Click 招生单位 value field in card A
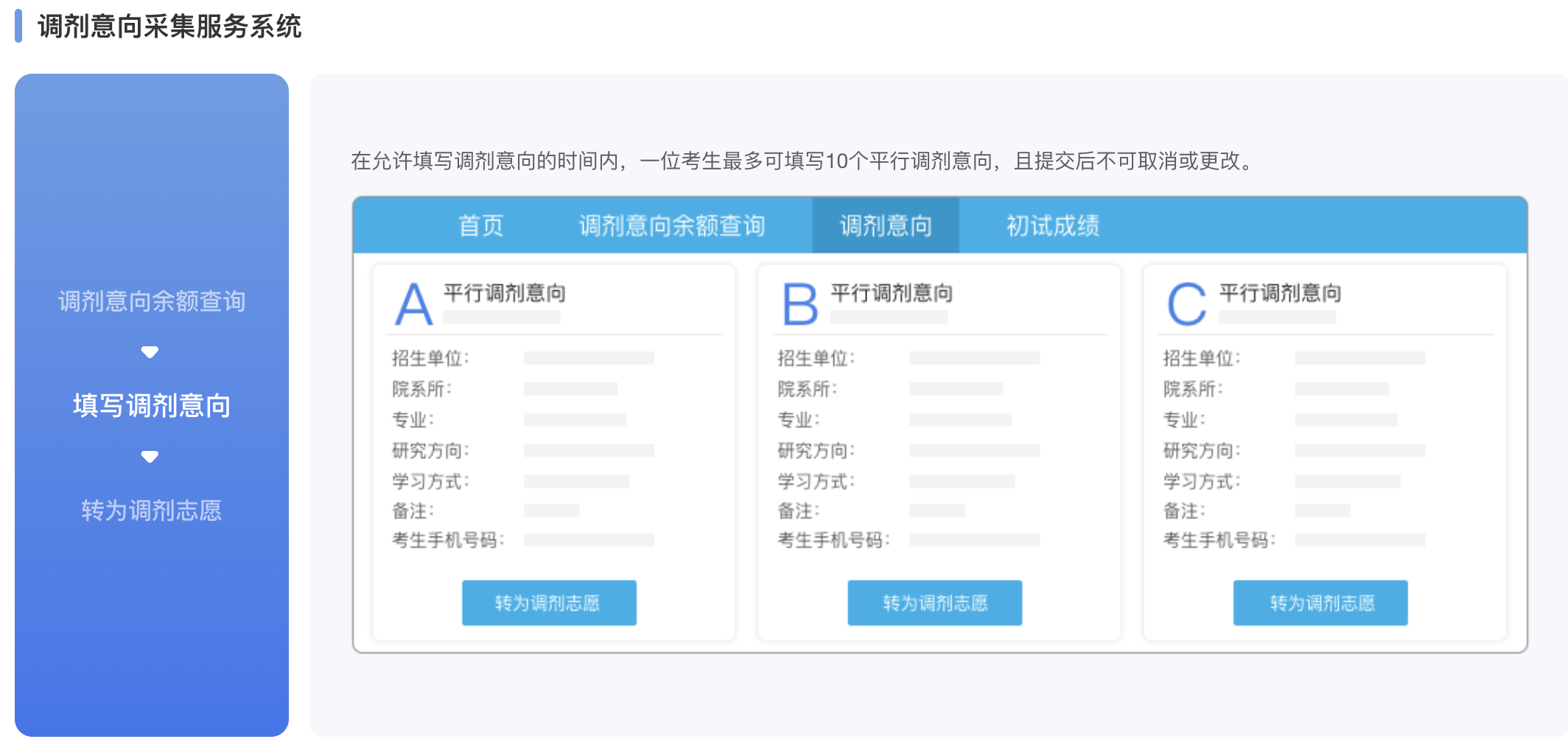 (x=588, y=358)
